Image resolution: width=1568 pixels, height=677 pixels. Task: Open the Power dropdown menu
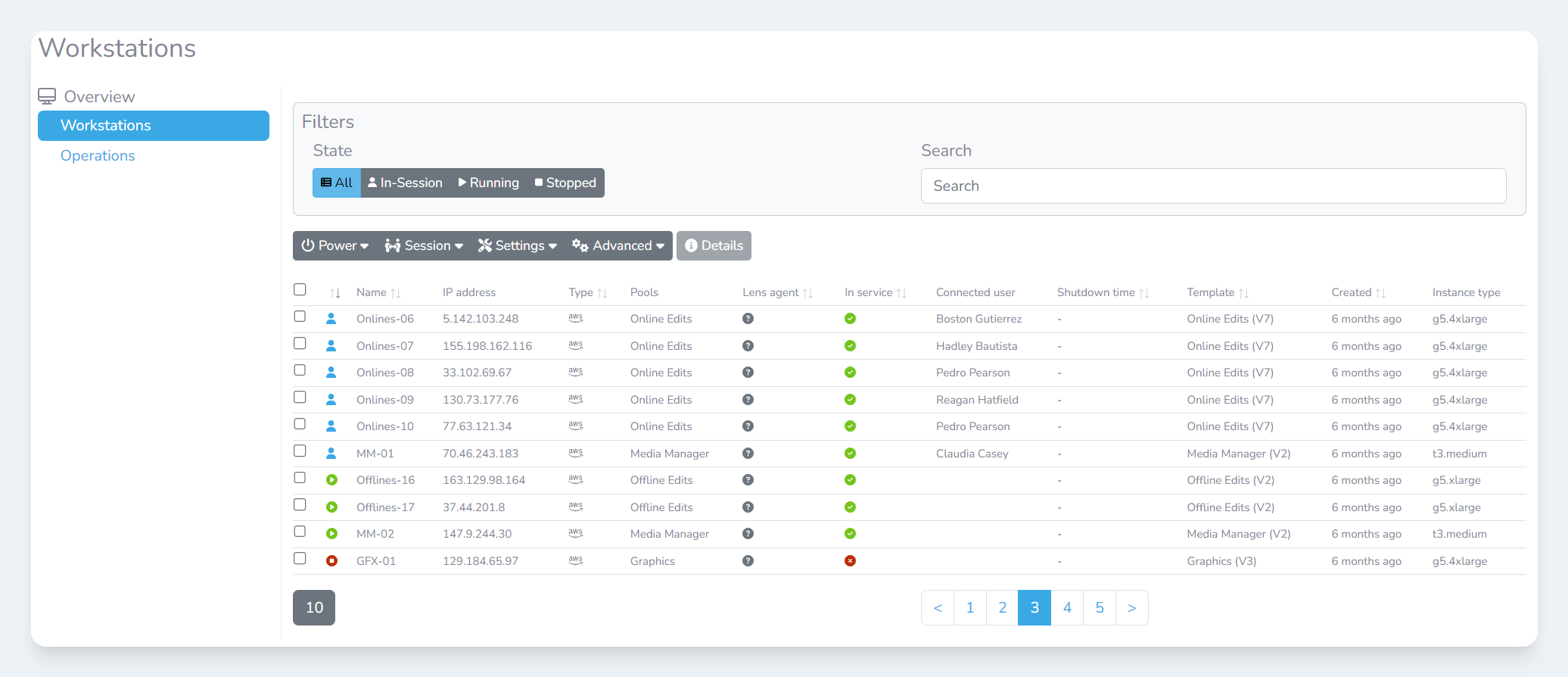[x=334, y=245]
